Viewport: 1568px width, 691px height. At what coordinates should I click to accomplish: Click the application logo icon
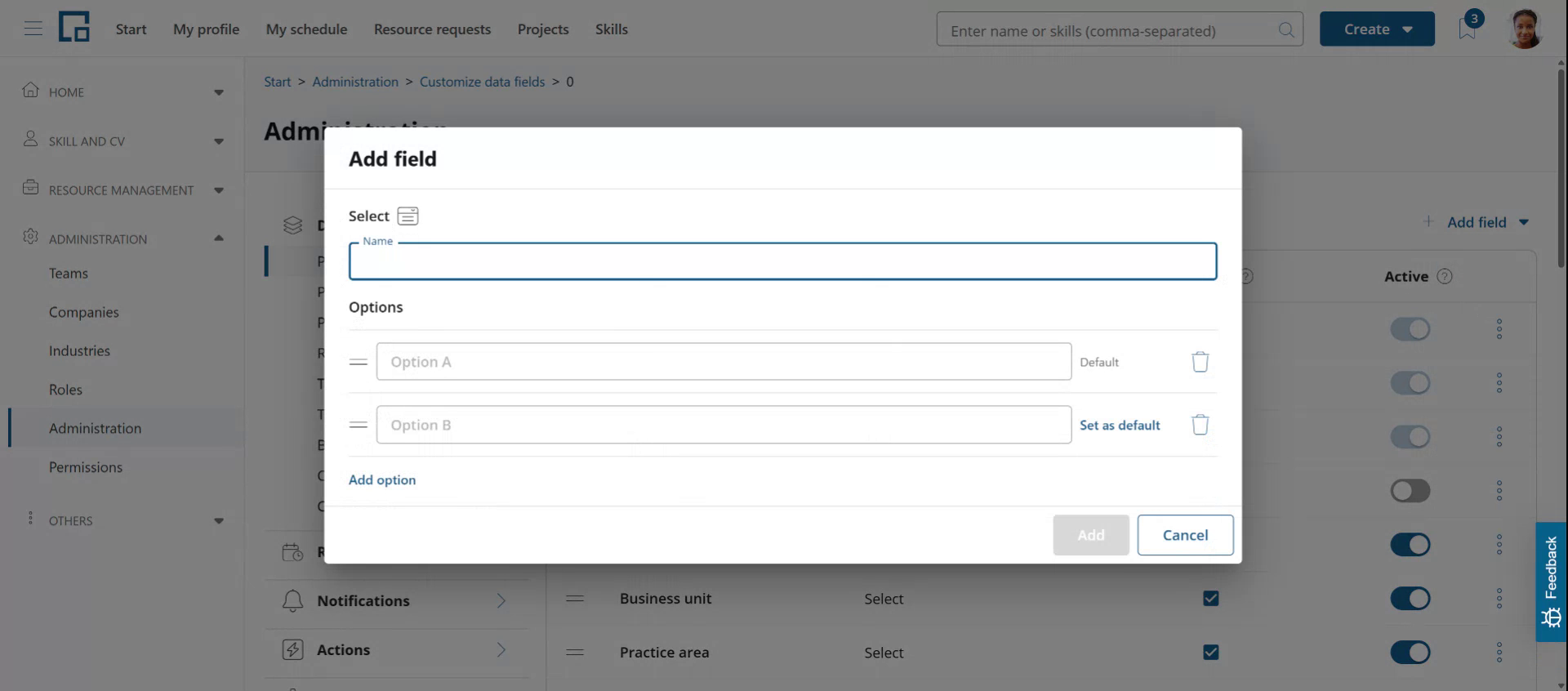pyautogui.click(x=73, y=27)
